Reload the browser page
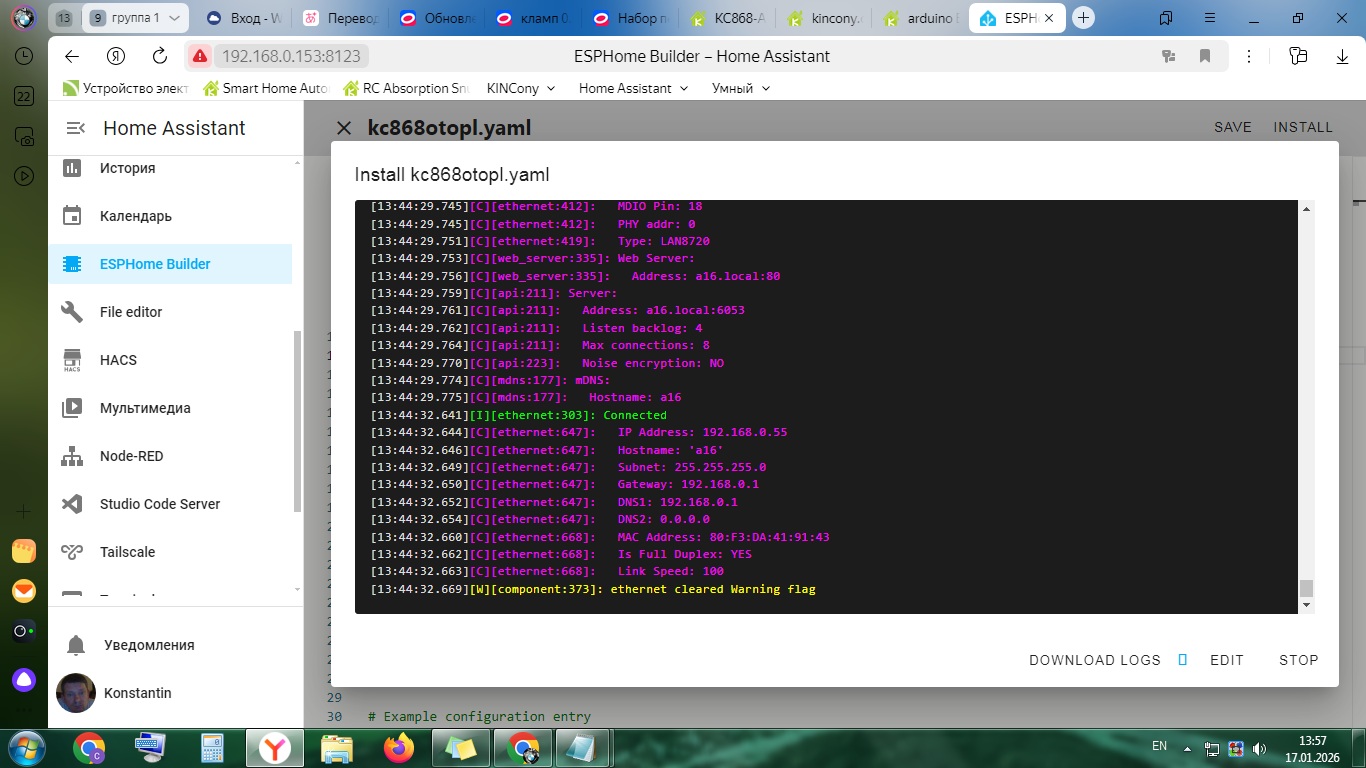Viewport: 1366px width, 768px height. [160, 57]
